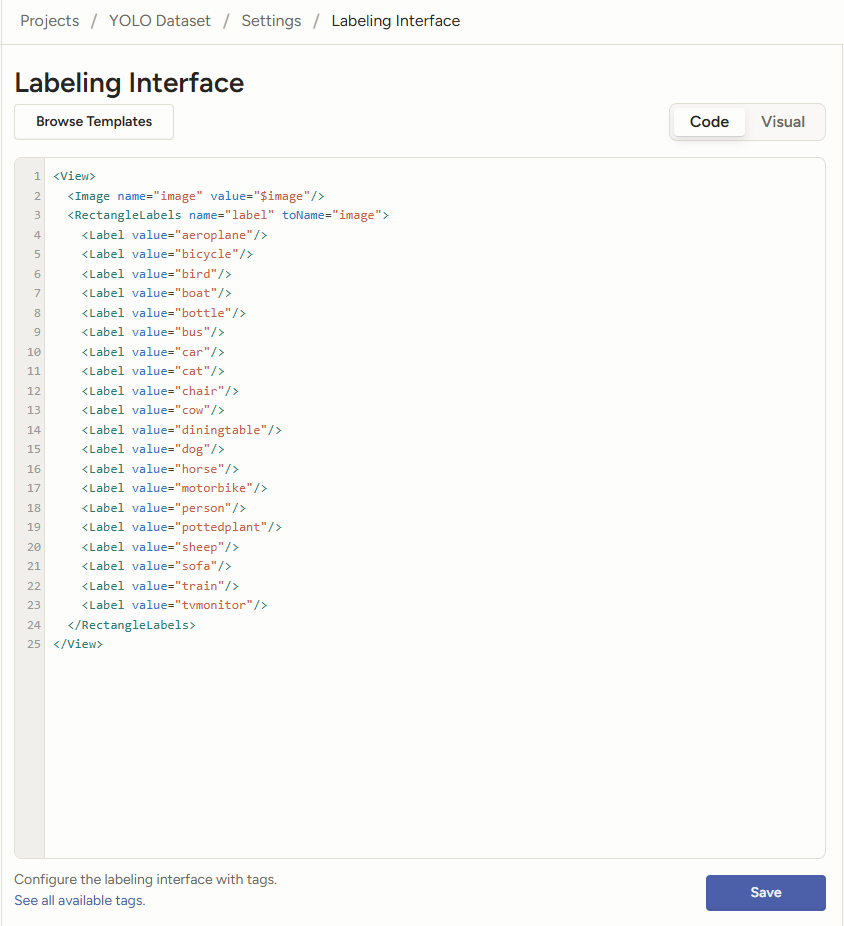This screenshot has width=844, height=926.
Task: Place cursor on the person label line
Action: point(164,508)
